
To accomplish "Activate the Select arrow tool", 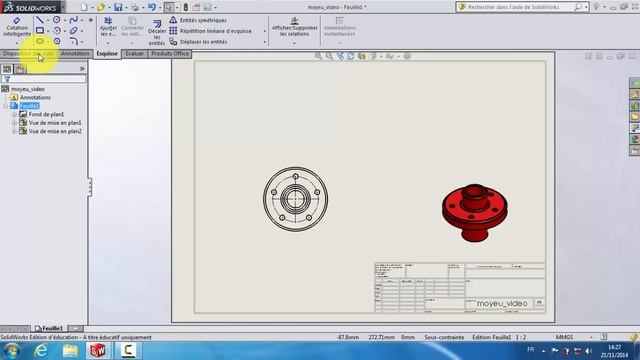I will [169, 7].
